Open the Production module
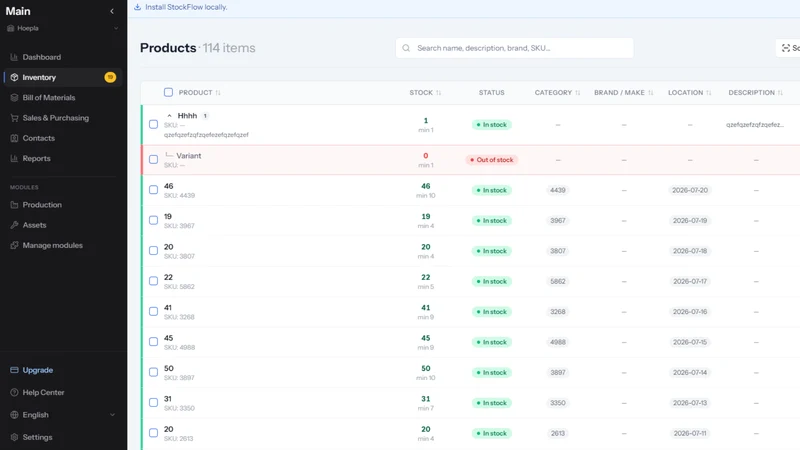This screenshot has width=800, height=450. tap(62, 205)
